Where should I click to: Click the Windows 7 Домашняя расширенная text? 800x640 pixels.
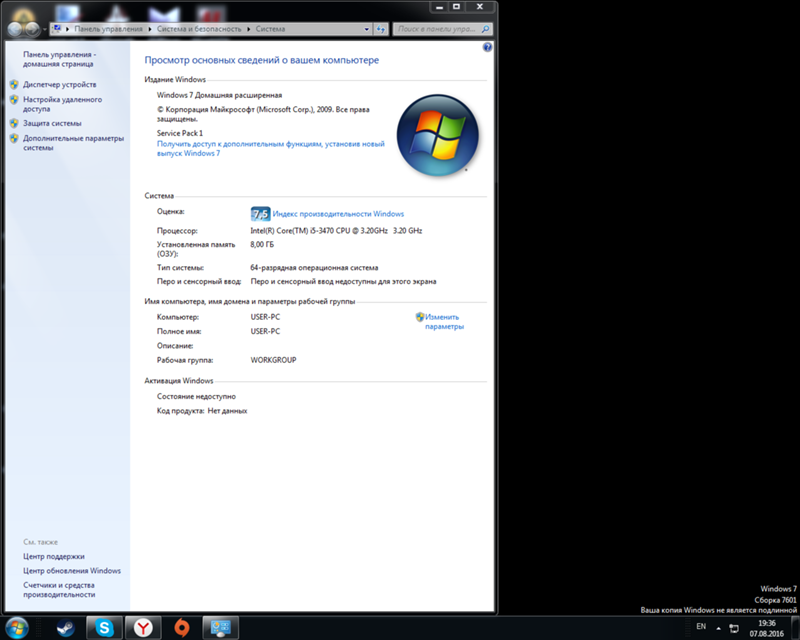[x=219, y=95]
